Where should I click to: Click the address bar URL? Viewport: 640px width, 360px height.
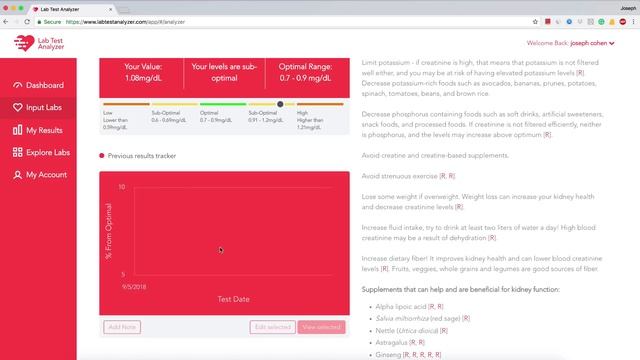[125, 22]
